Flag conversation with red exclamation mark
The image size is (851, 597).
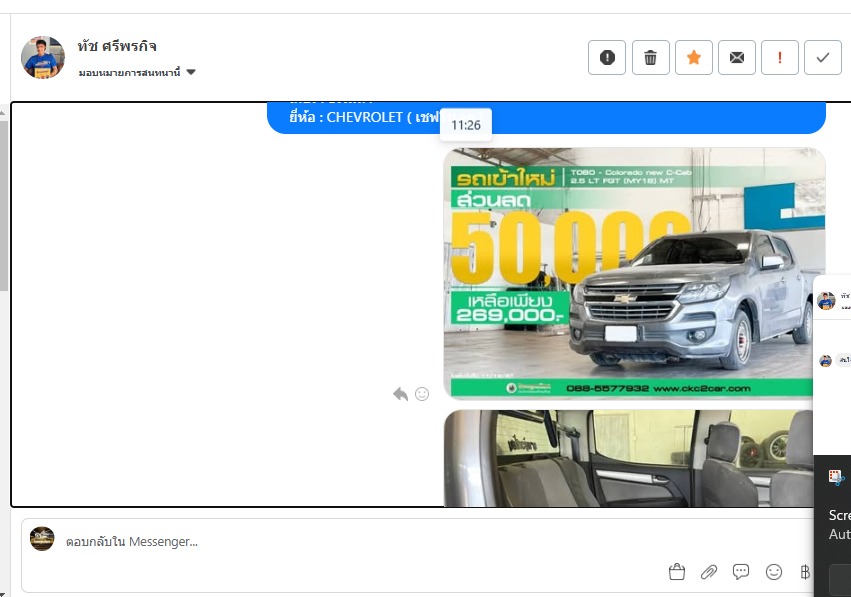780,58
